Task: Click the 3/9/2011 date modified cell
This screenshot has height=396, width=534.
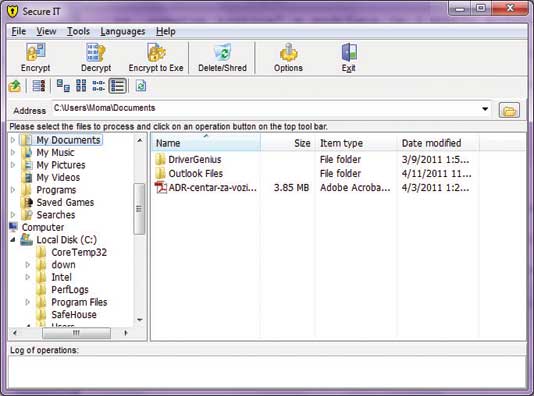Action: [435, 159]
